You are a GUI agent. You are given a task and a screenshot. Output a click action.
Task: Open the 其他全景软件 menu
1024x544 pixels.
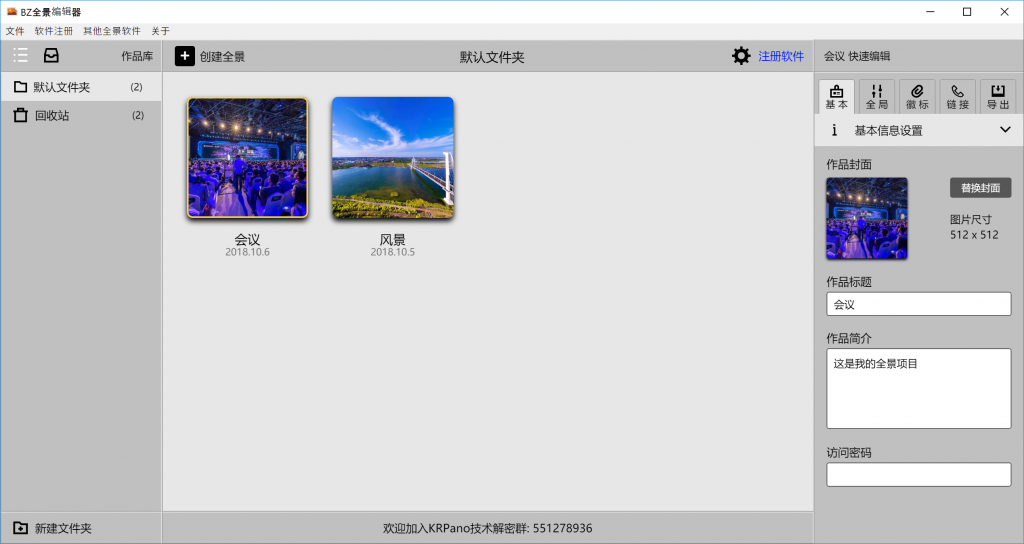pos(112,31)
